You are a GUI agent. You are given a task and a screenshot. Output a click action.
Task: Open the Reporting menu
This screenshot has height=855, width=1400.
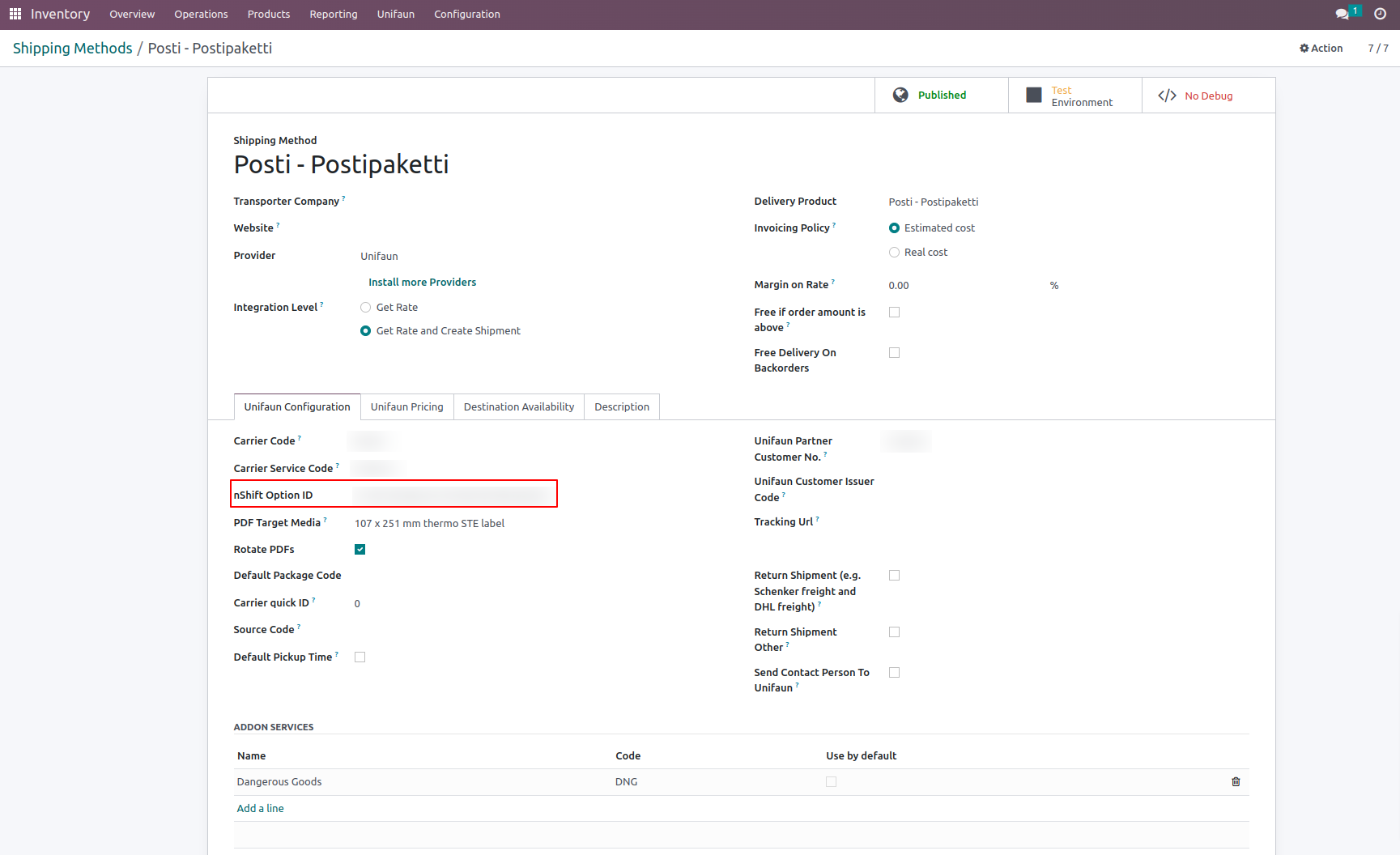click(334, 15)
